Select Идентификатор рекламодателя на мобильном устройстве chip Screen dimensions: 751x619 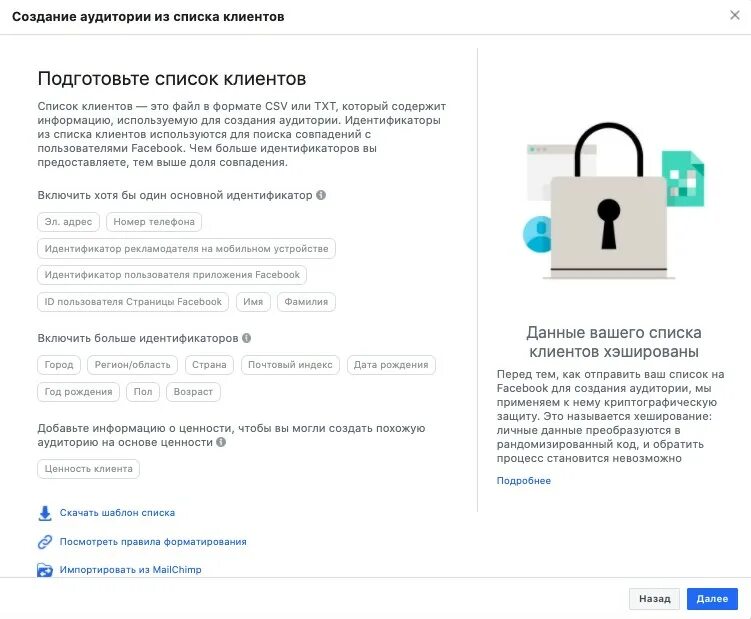click(x=186, y=249)
